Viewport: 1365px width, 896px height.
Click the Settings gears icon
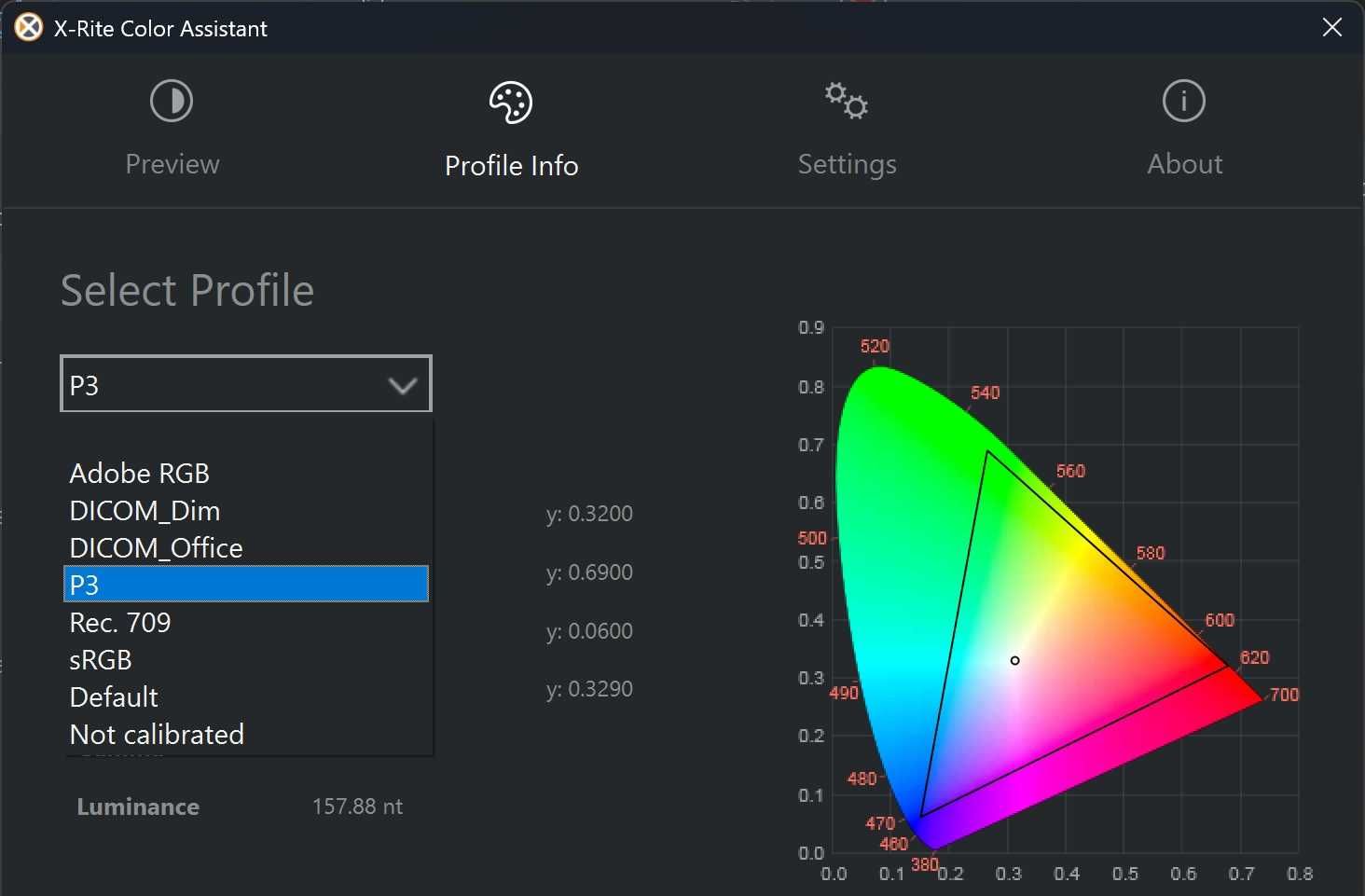(847, 101)
